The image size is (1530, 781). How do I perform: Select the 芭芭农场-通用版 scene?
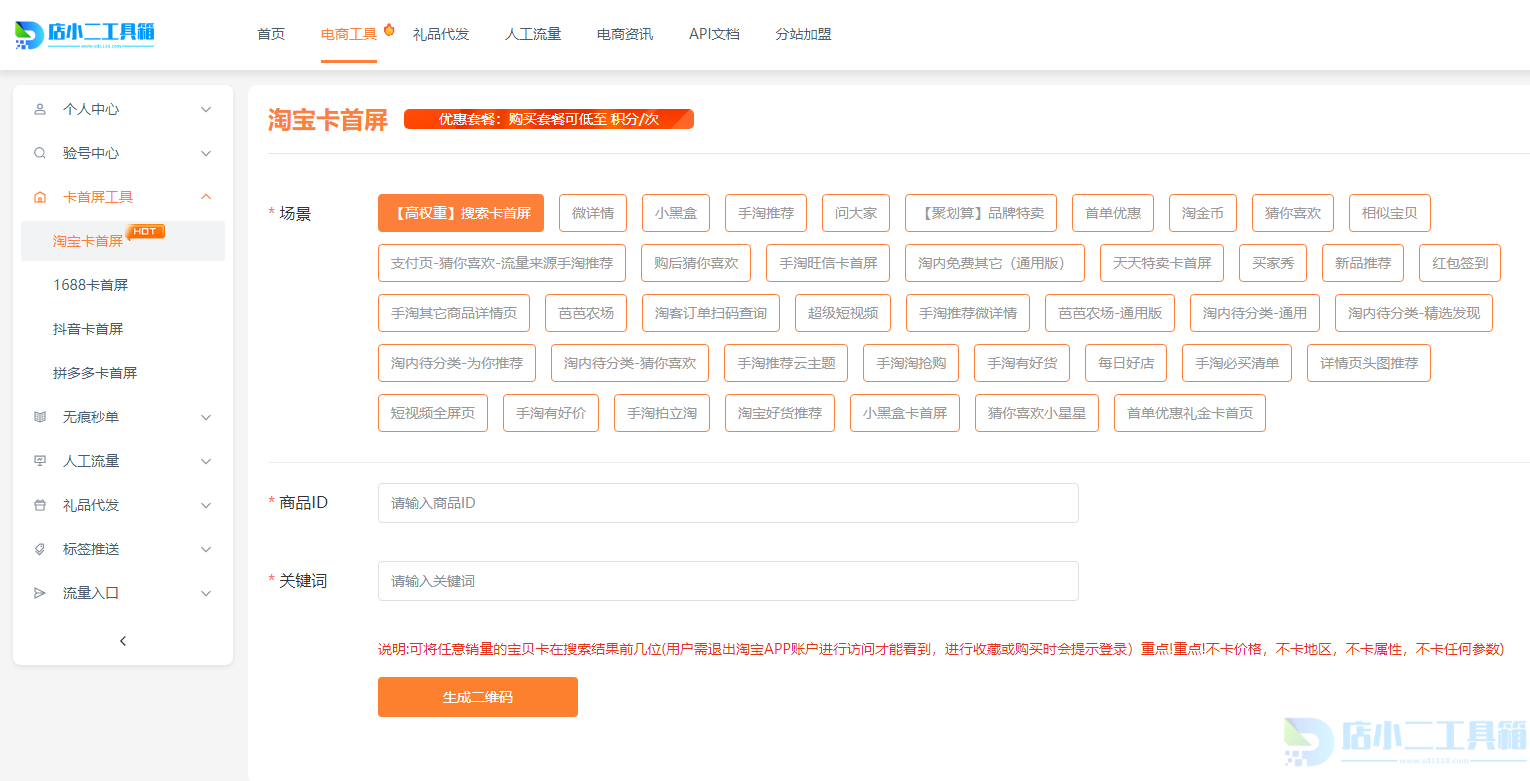[x=1110, y=313]
